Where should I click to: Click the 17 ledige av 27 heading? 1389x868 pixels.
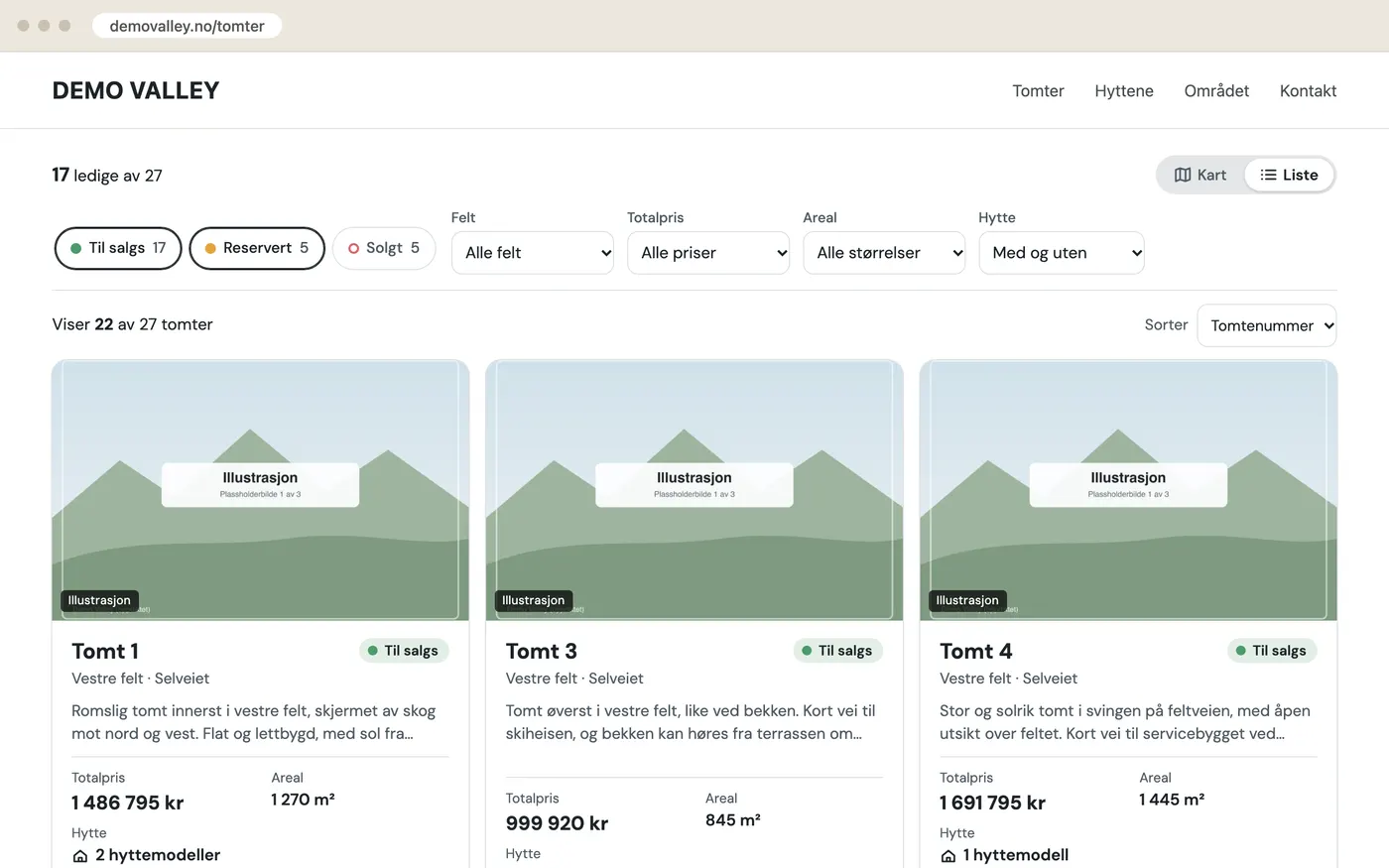(107, 176)
